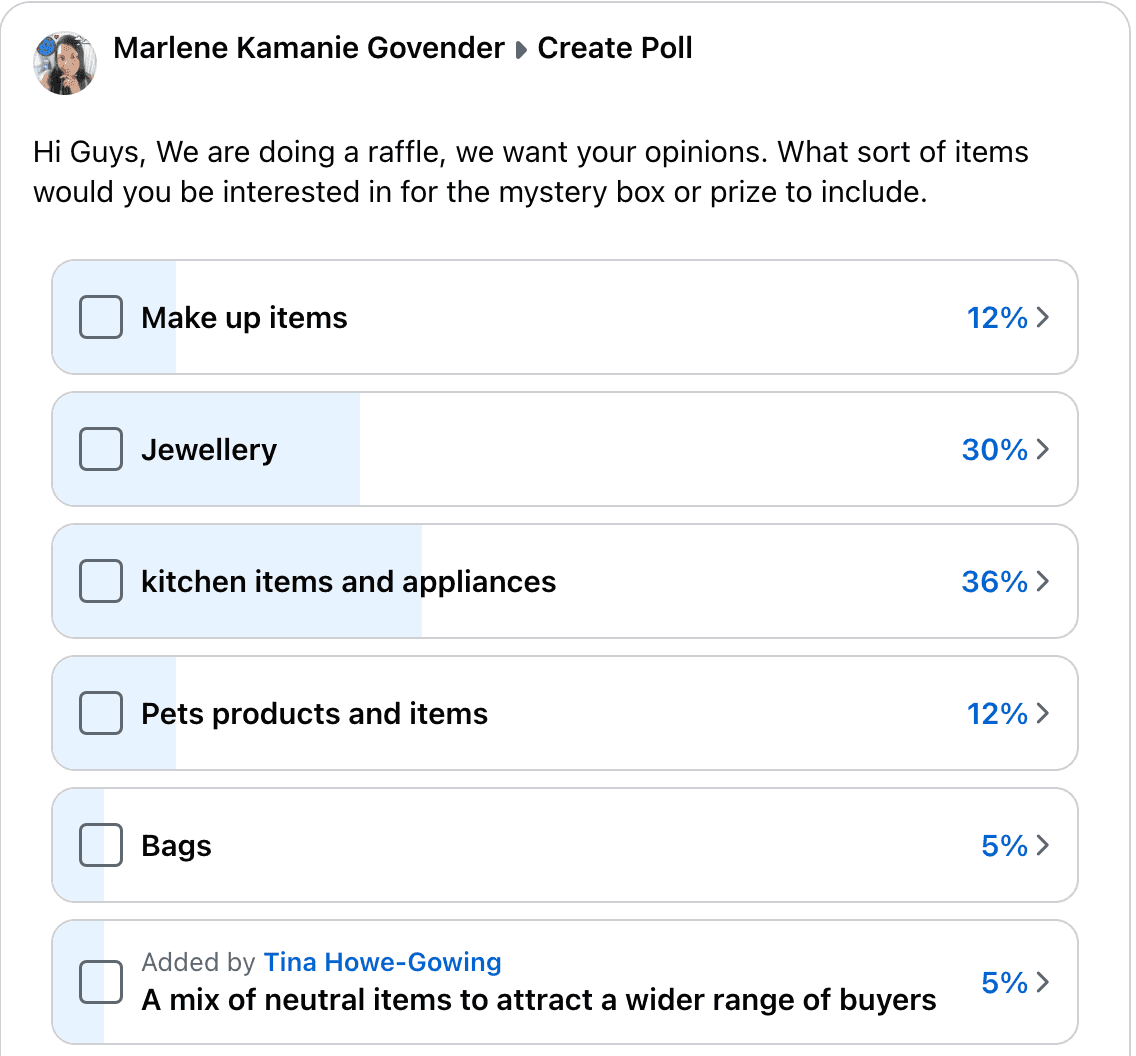Check the Bags poll option
This screenshot has height=1056, width=1136.
(101, 846)
